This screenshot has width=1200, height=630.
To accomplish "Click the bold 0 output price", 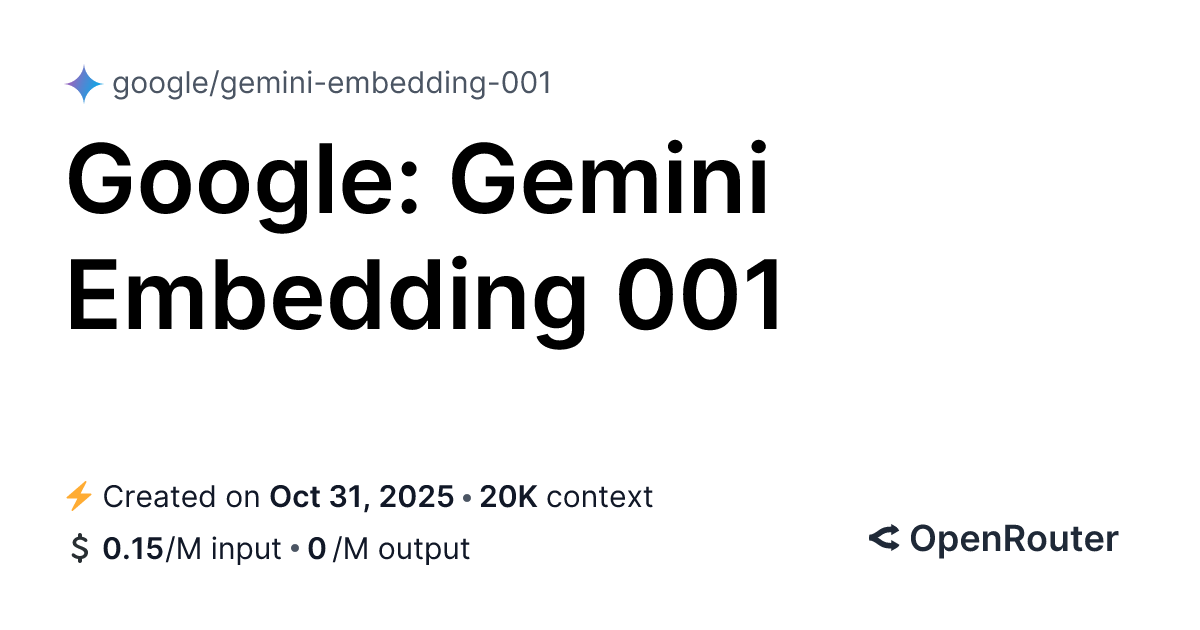I will tap(317, 549).
